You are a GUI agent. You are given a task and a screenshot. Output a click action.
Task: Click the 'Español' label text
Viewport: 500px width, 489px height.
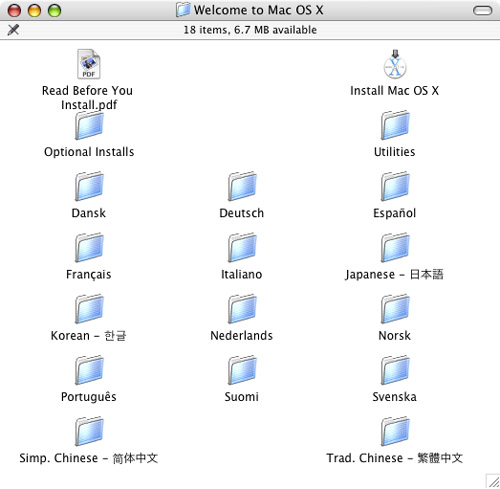coord(394,213)
